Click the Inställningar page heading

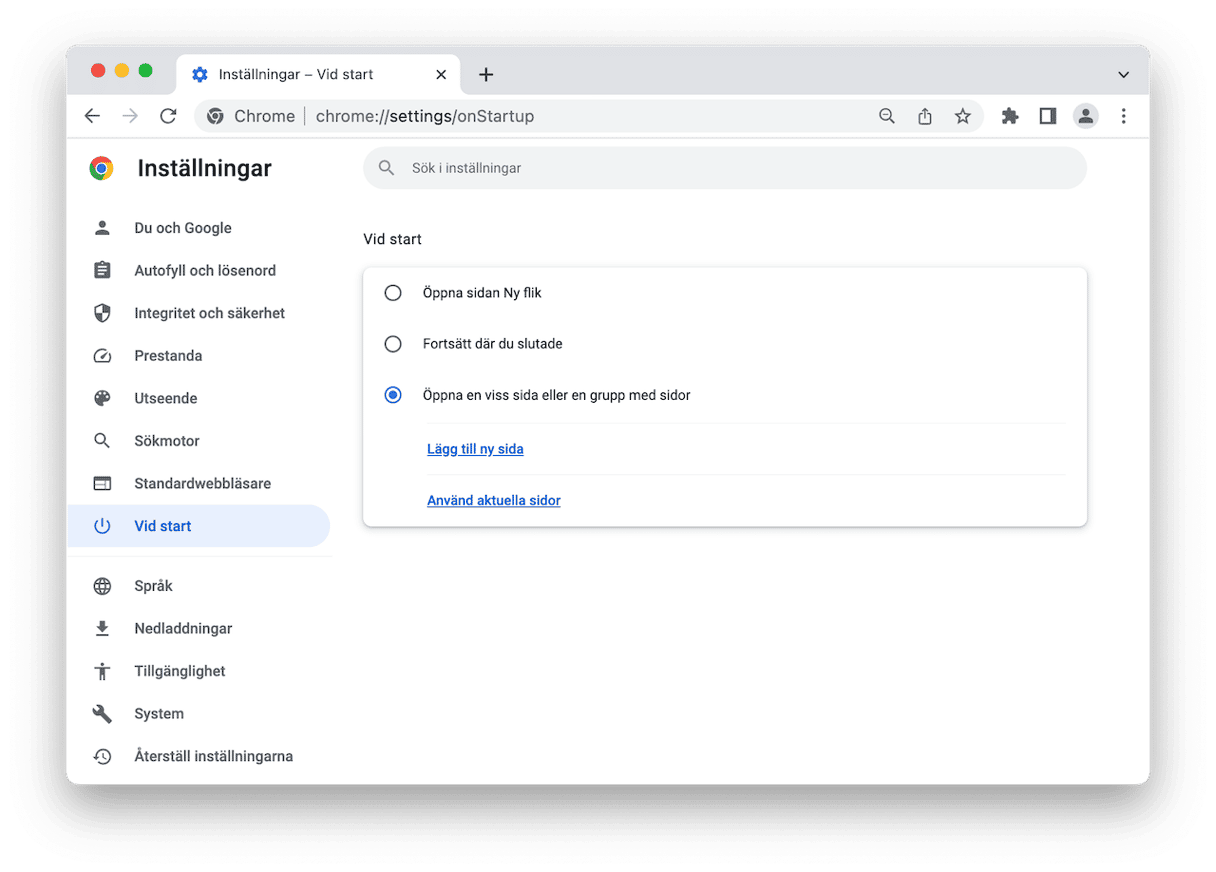click(204, 168)
